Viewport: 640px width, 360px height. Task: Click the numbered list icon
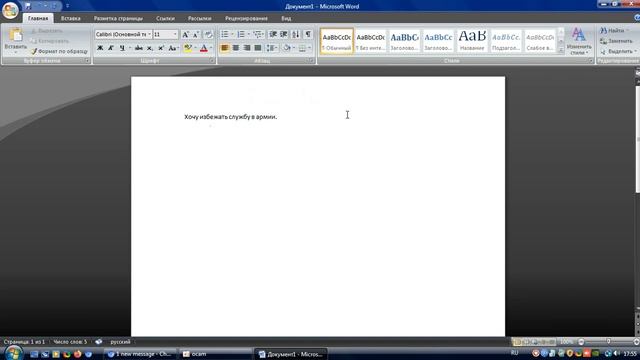(x=241, y=34)
